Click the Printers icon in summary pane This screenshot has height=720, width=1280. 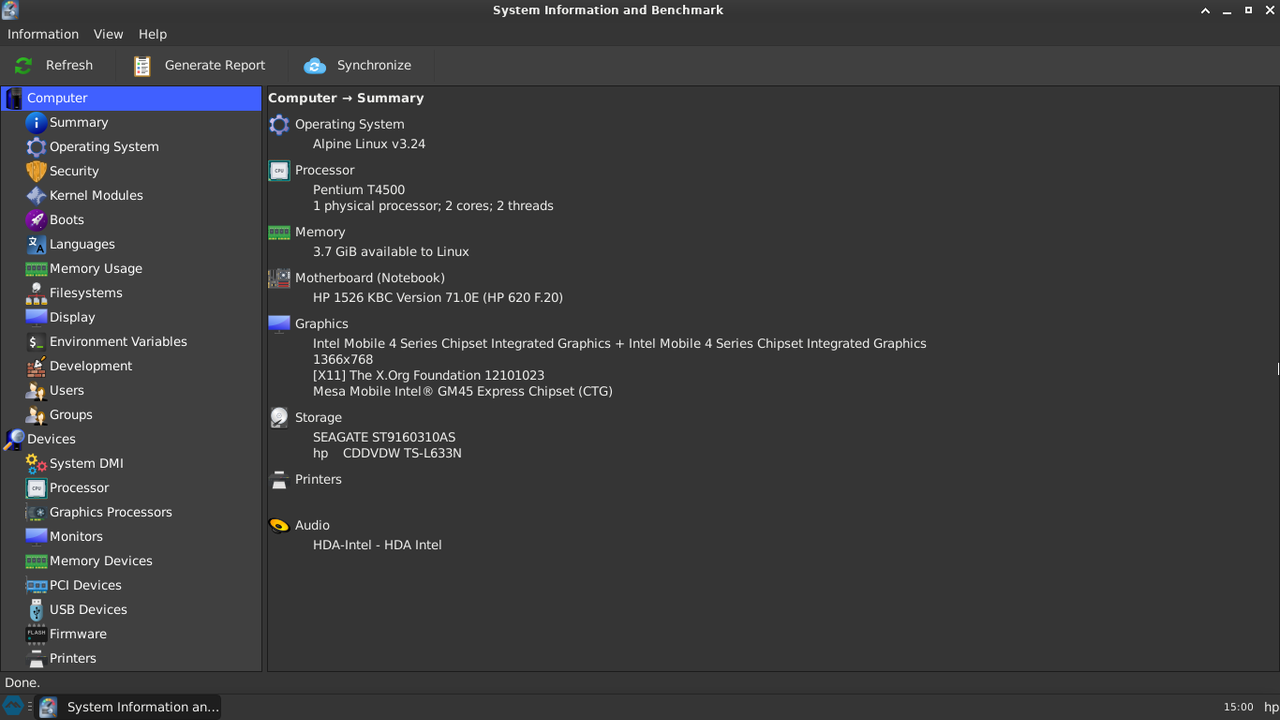tap(279, 480)
